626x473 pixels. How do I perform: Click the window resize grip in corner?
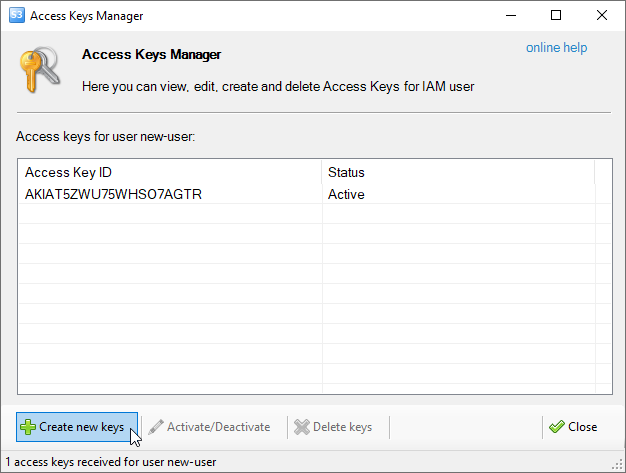[618, 464]
